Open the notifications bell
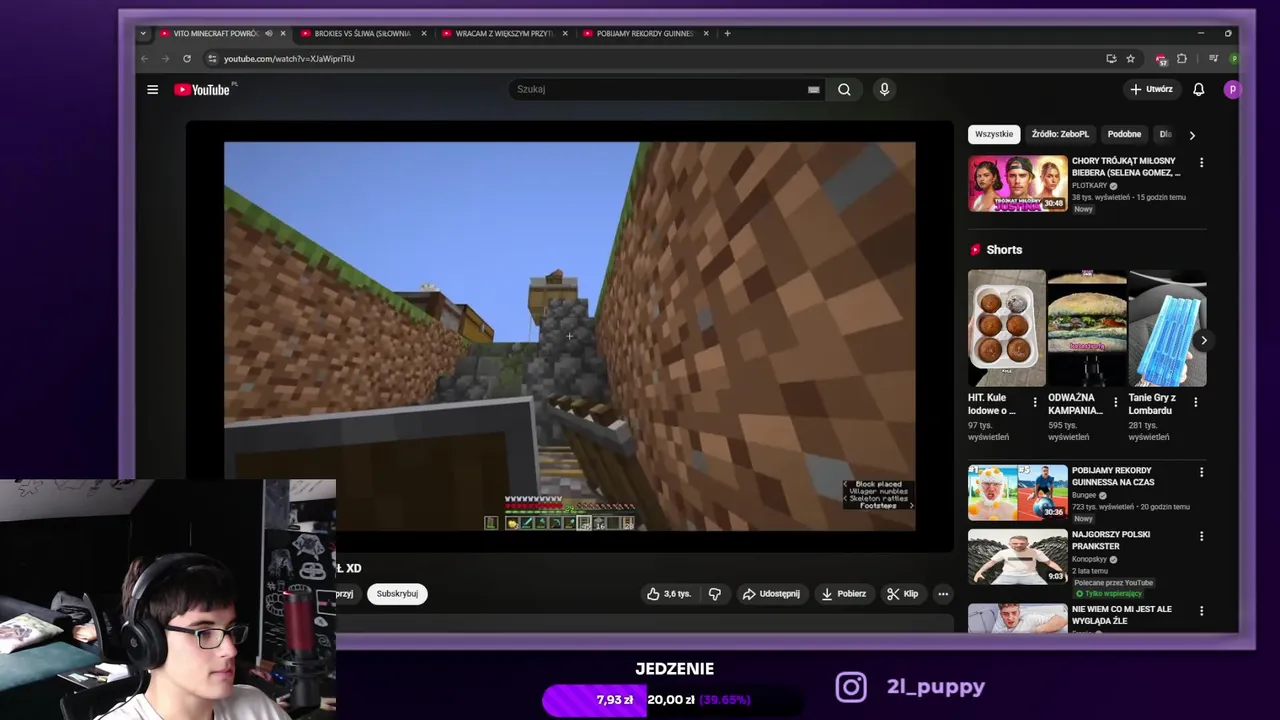Viewport: 1280px width, 720px height. 1198,89
